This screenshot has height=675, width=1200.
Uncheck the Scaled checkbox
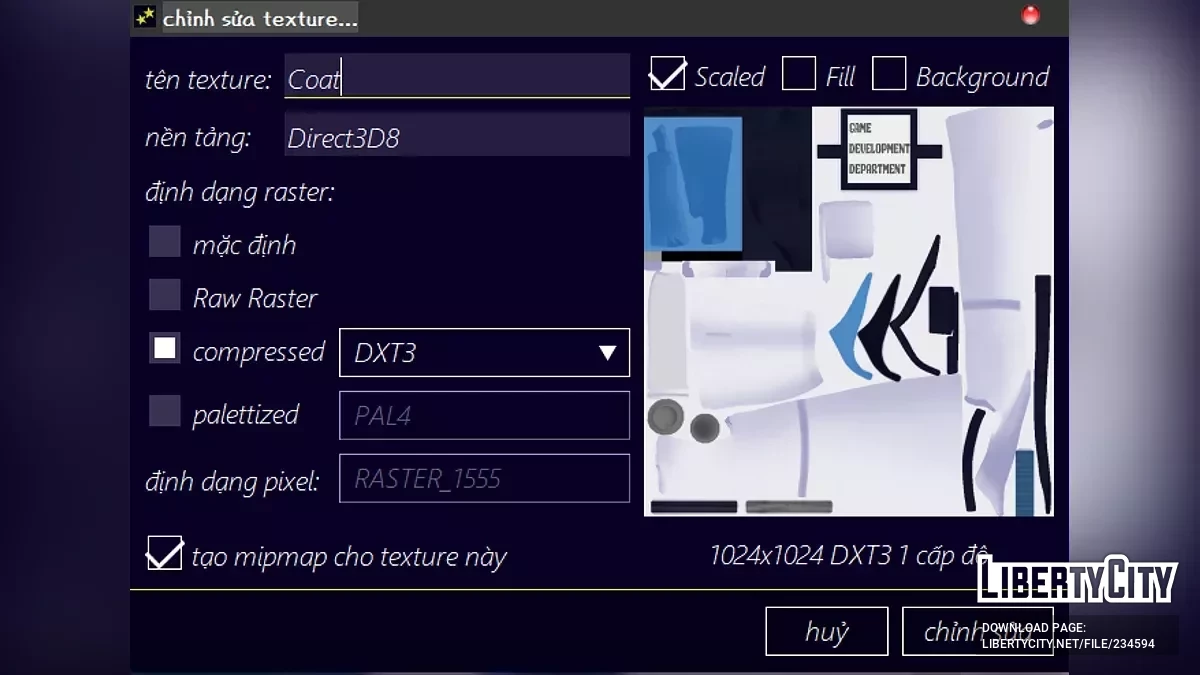(x=667, y=74)
